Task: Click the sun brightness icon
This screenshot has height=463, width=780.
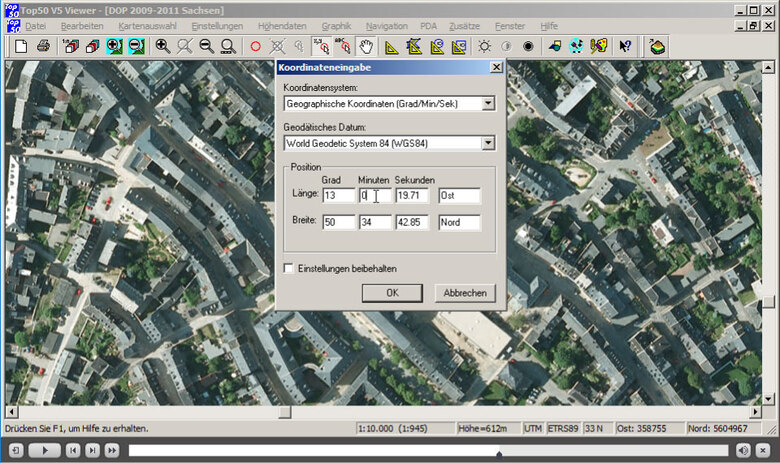Action: (x=485, y=46)
